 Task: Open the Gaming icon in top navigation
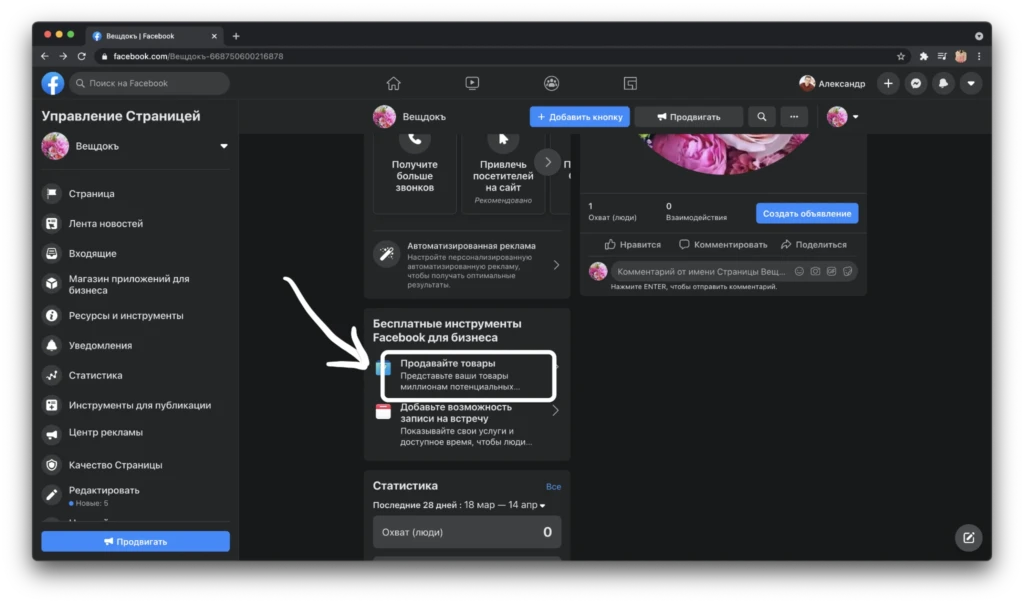pyautogui.click(x=630, y=83)
